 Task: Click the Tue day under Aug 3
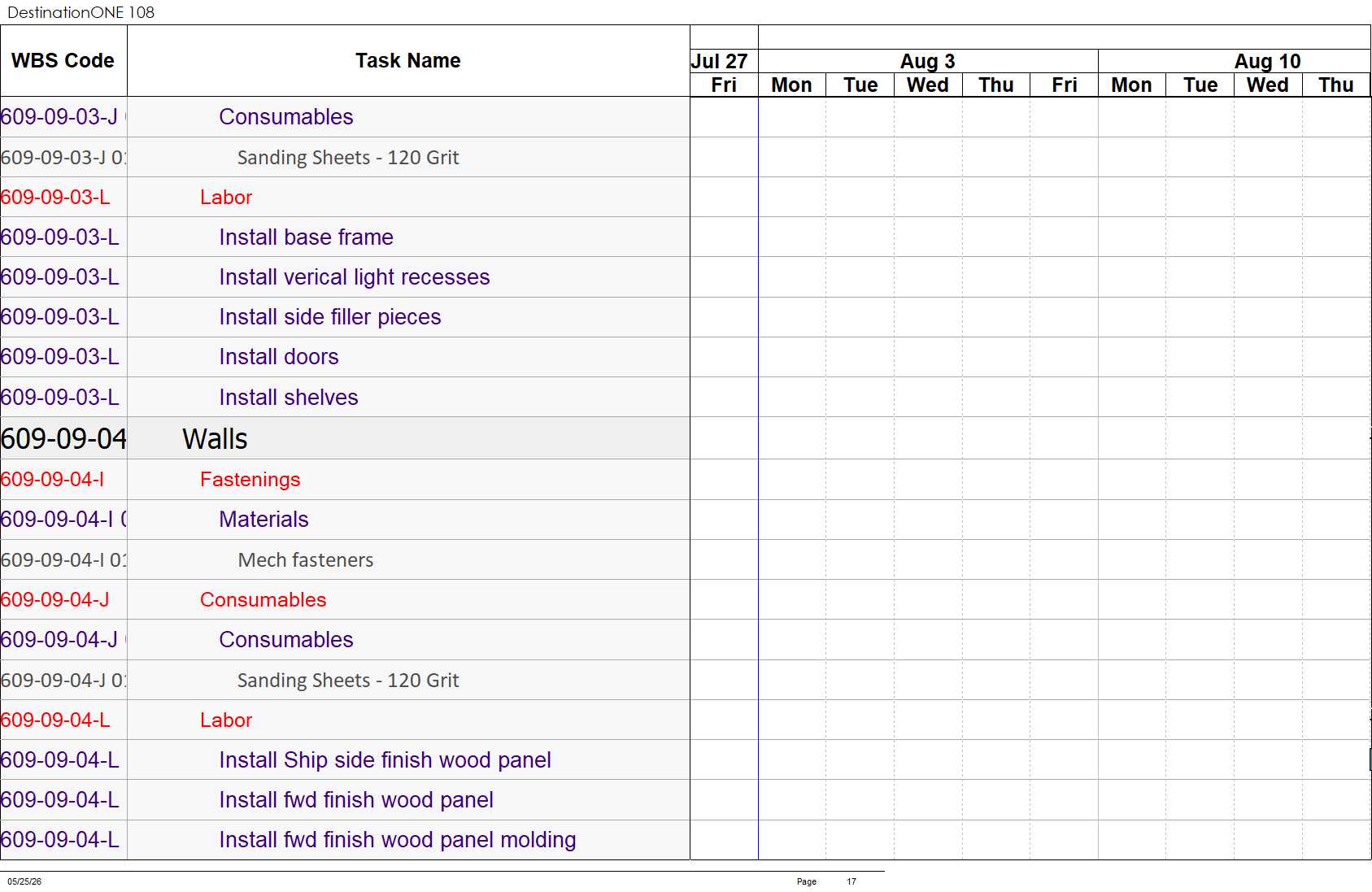tap(860, 85)
